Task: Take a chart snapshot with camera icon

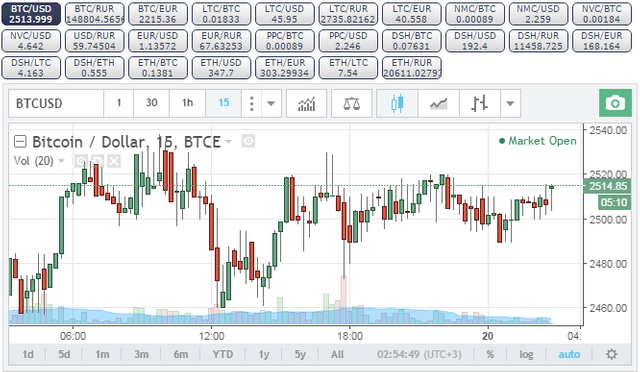Action: [x=615, y=103]
